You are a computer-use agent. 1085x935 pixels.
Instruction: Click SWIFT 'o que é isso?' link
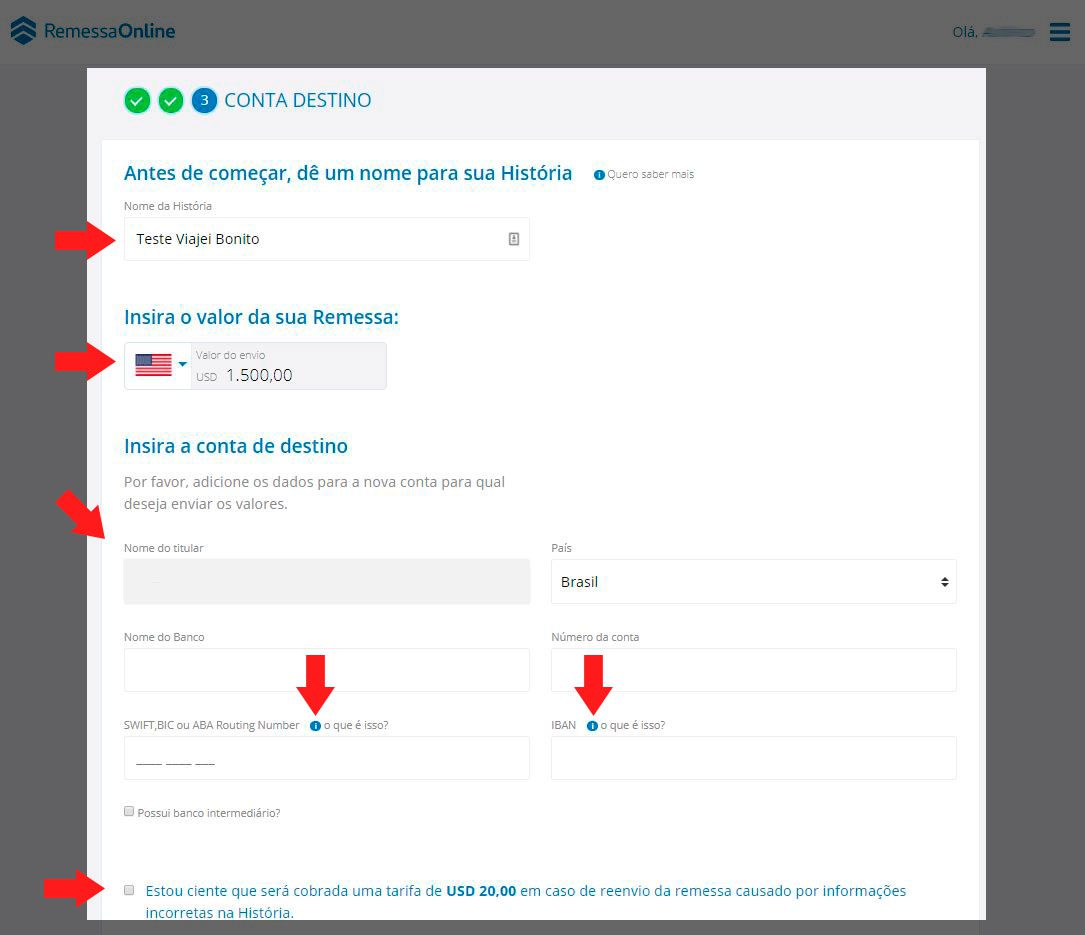point(356,725)
